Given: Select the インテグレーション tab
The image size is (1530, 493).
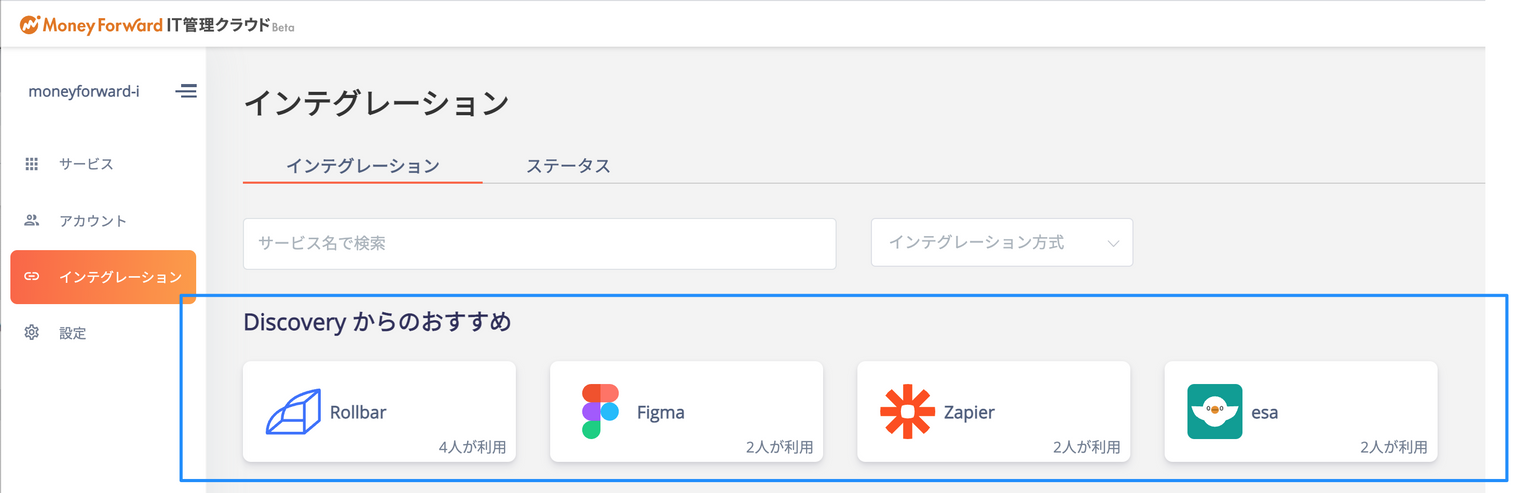Looking at the screenshot, I should click(363, 166).
